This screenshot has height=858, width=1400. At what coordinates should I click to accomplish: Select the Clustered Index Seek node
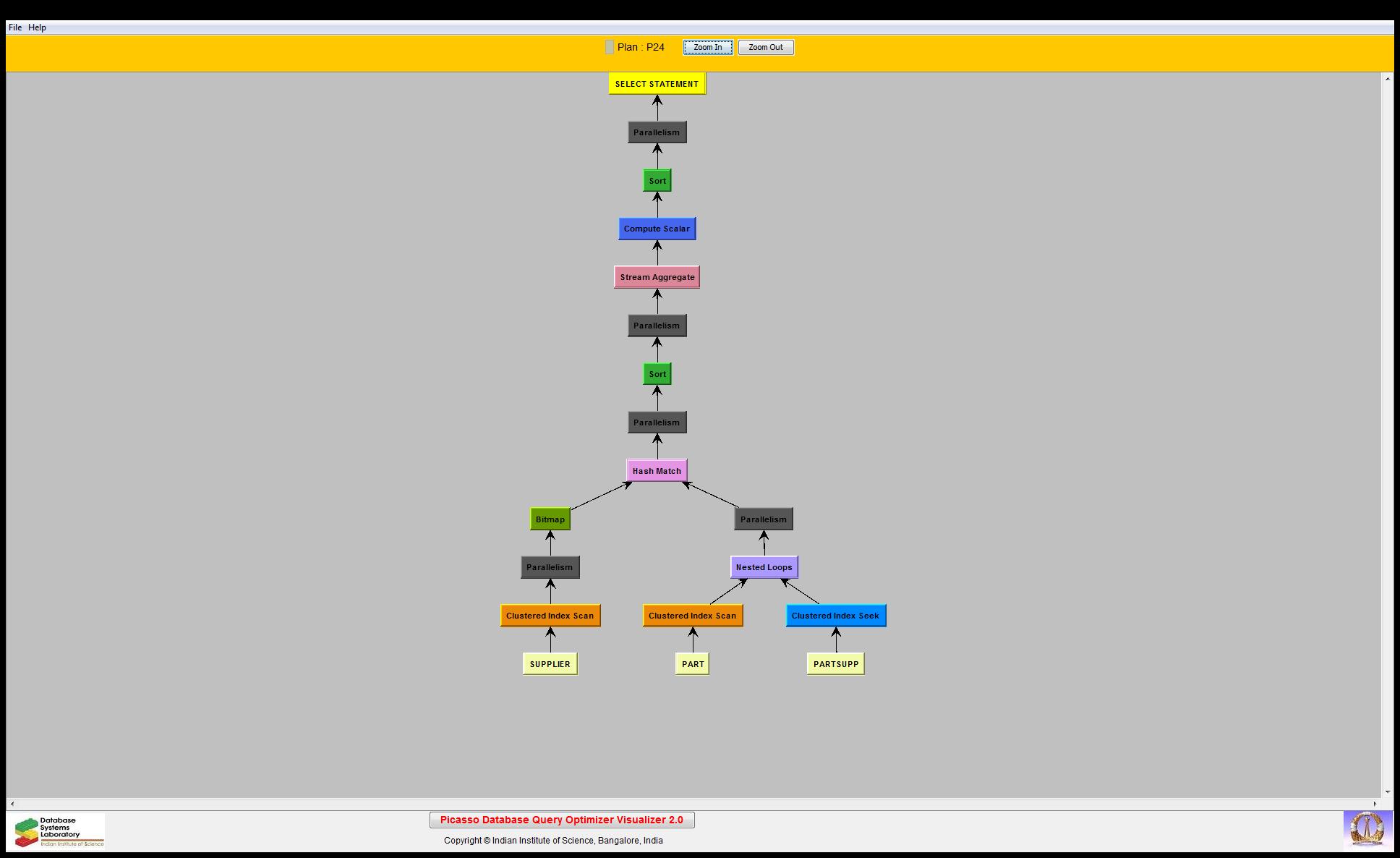pos(835,616)
